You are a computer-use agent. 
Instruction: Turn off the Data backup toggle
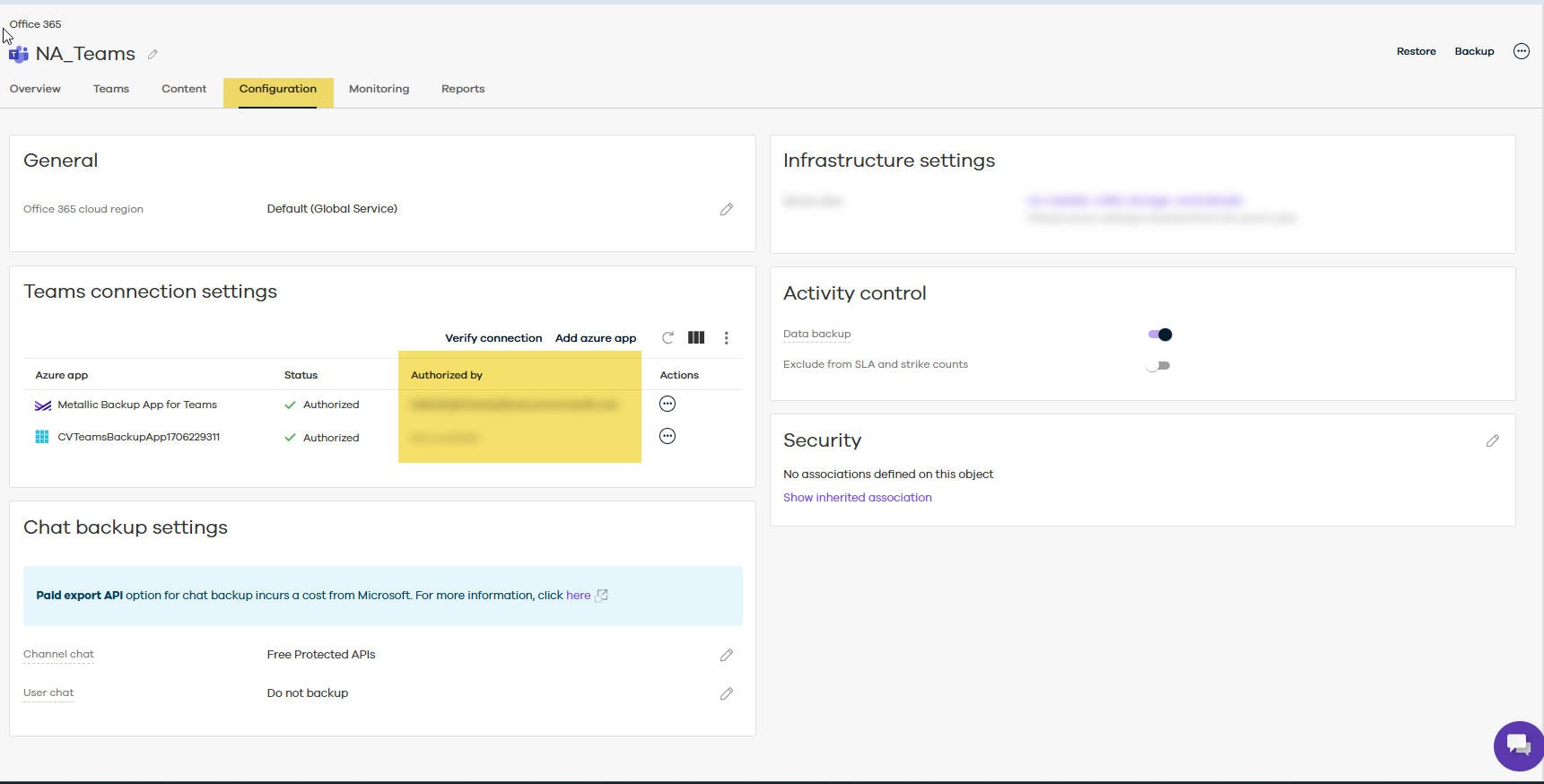coord(1160,335)
